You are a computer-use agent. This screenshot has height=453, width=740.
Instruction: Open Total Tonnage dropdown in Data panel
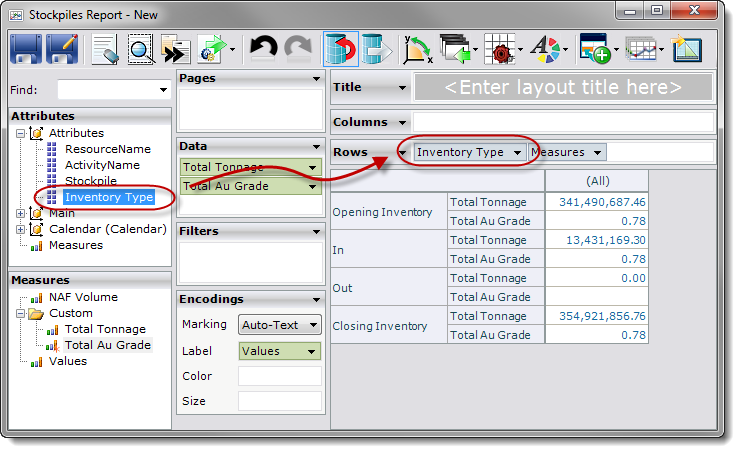pyautogui.click(x=312, y=168)
